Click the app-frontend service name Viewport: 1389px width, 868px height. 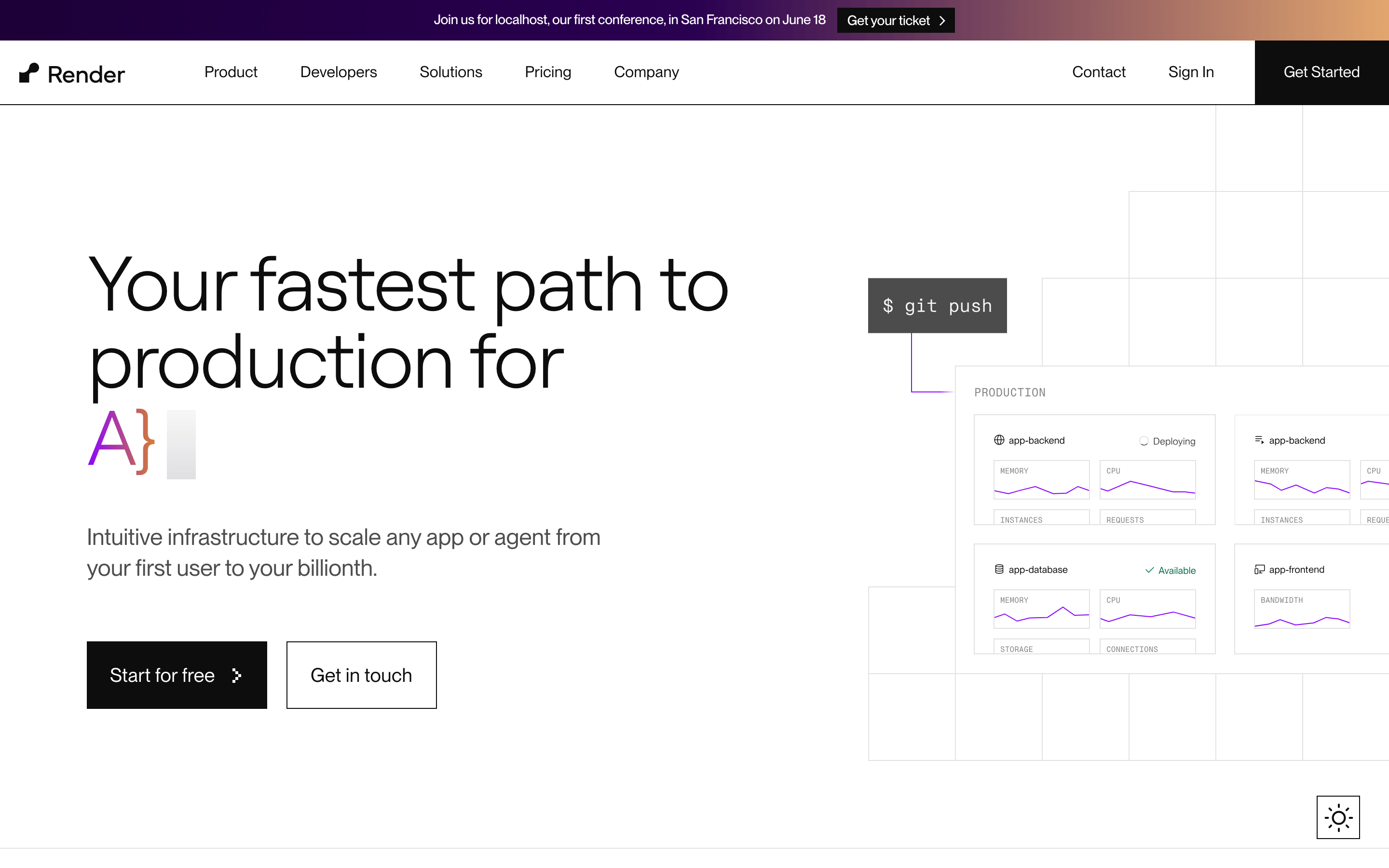[x=1296, y=570]
